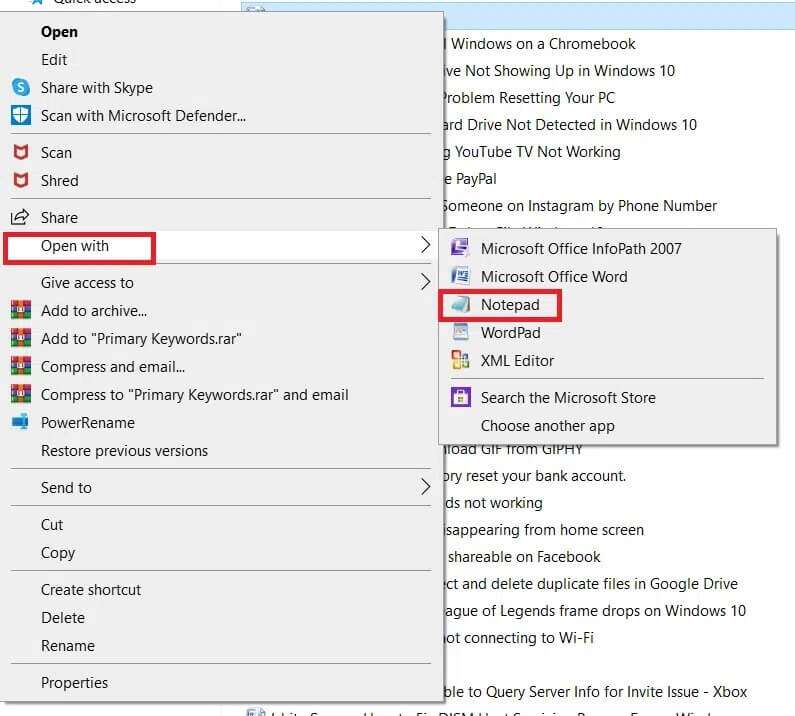Click the Notepad icon in submenu
The width and height of the screenshot is (795, 716).
point(460,304)
